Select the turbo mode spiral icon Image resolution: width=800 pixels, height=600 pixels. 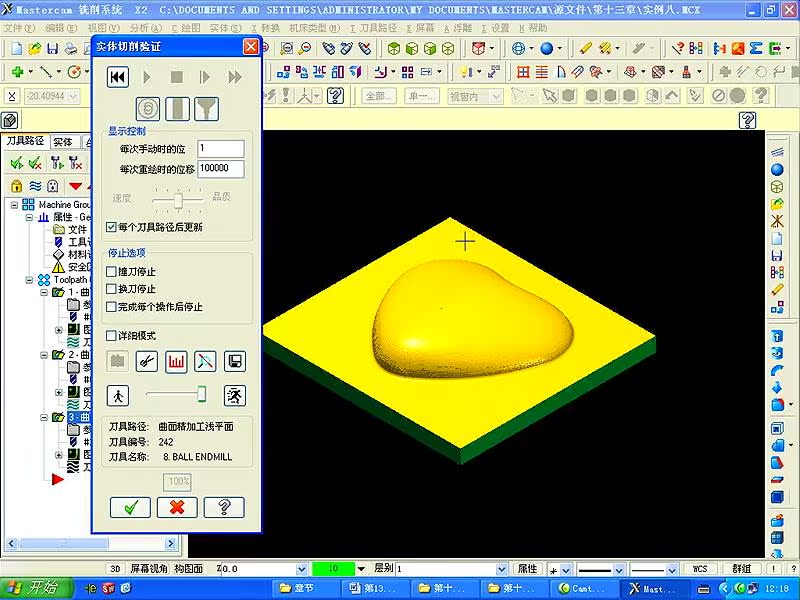coord(148,109)
